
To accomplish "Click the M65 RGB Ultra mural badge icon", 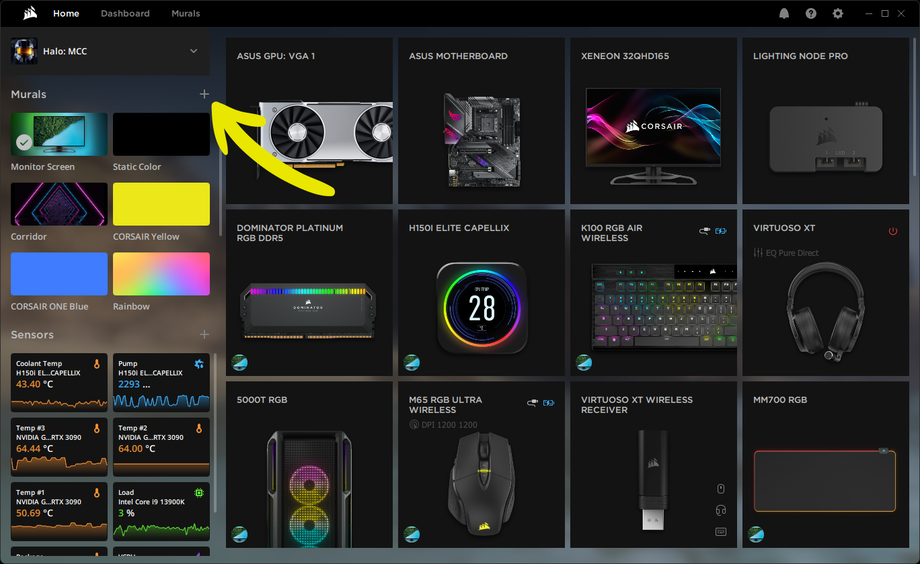I will [x=412, y=535].
